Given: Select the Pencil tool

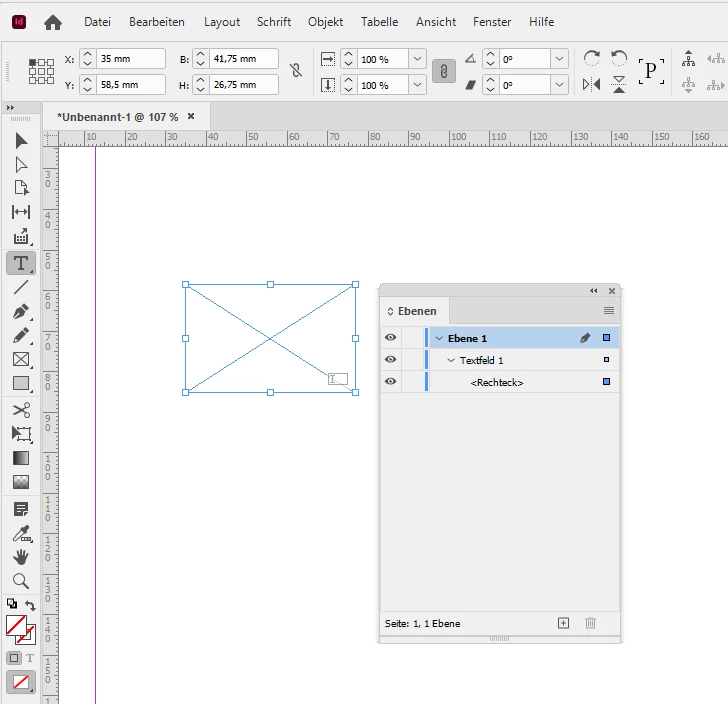Looking at the screenshot, I should pyautogui.click(x=21, y=335).
